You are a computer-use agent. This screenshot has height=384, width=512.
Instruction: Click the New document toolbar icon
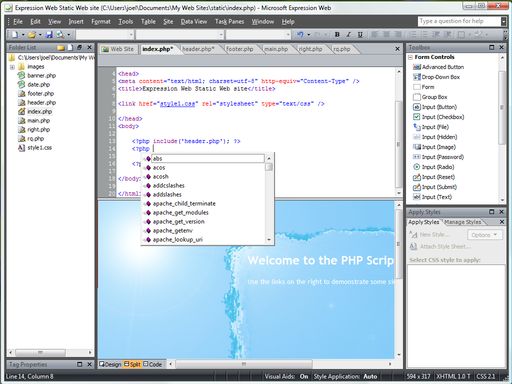pos(15,34)
